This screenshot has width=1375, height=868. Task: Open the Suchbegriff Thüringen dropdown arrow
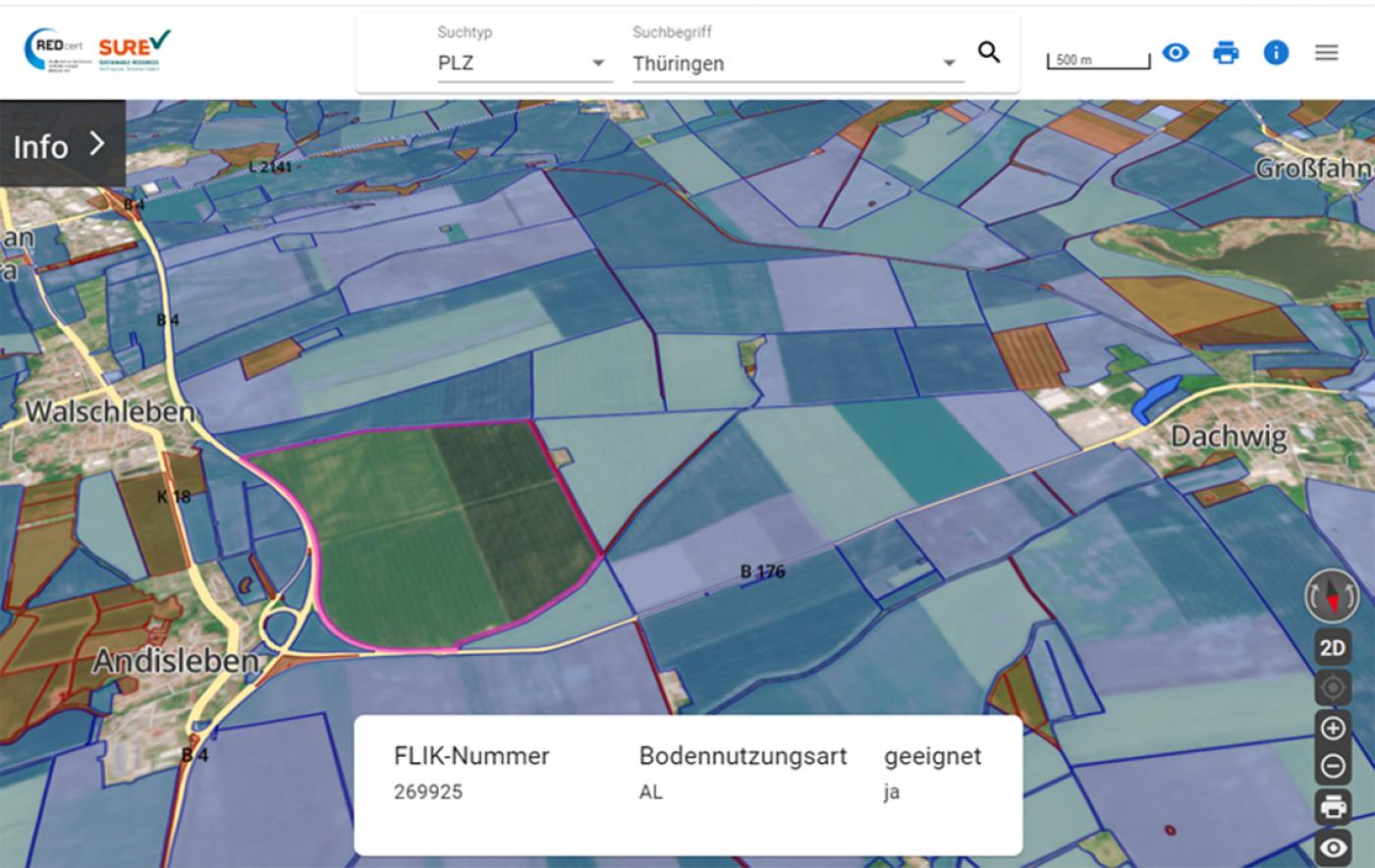point(949,64)
